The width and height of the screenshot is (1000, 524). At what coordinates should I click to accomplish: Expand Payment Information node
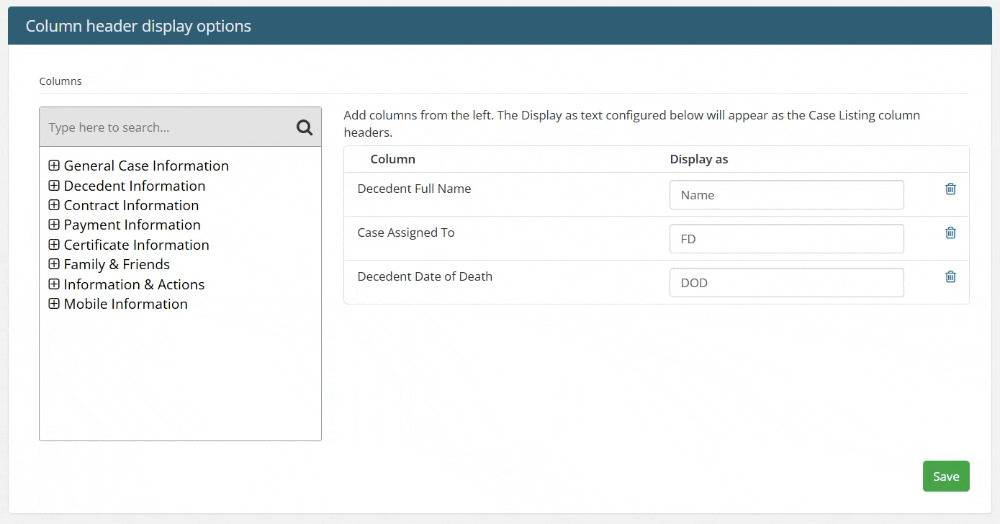(54, 225)
